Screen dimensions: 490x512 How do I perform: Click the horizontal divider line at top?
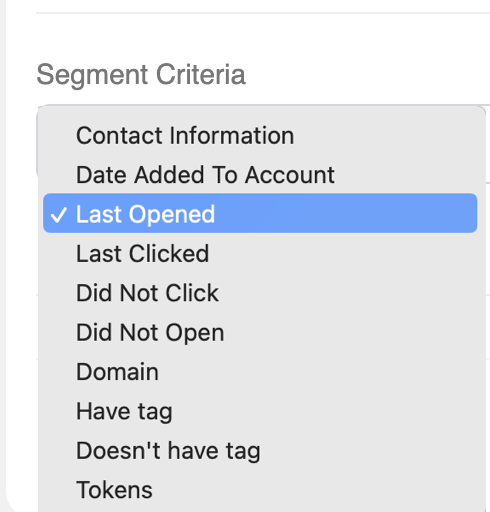[263, 13]
